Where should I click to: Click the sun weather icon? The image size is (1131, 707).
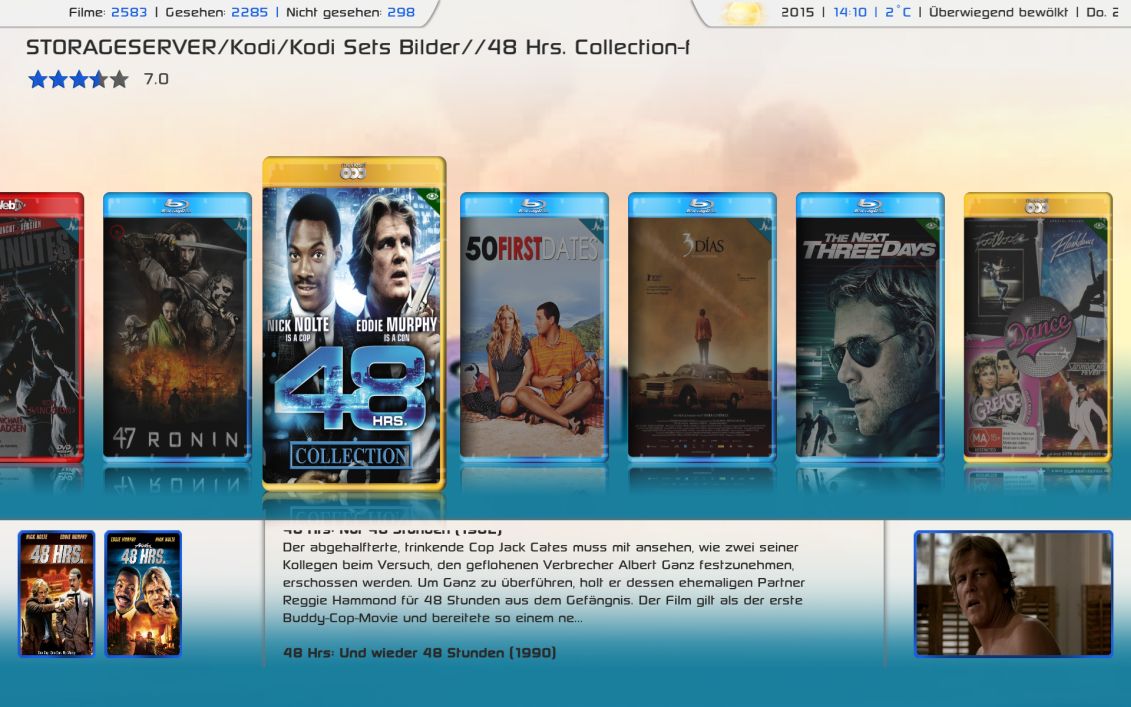tap(743, 13)
